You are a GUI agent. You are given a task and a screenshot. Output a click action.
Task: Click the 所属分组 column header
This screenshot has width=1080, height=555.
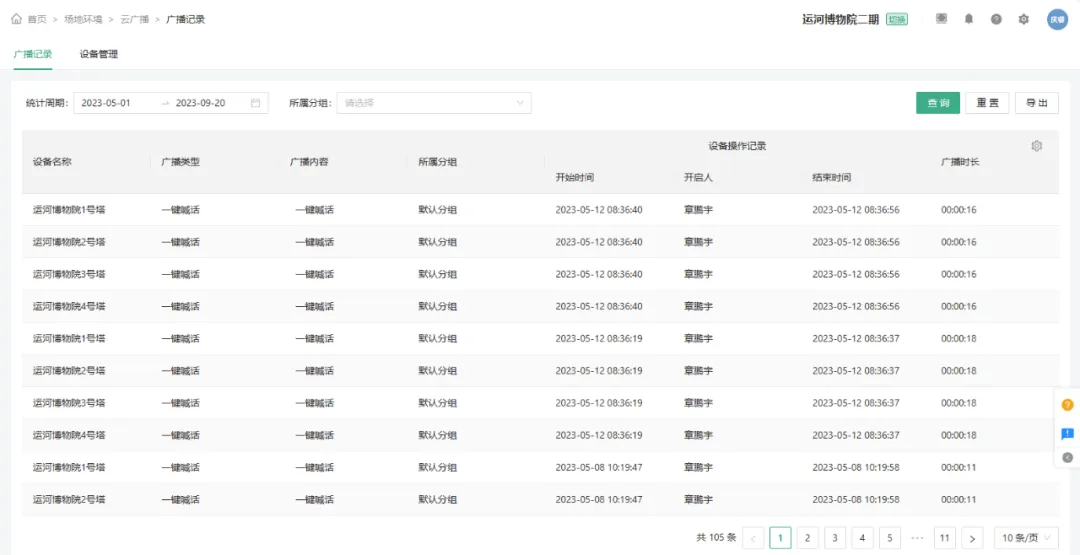[438, 162]
